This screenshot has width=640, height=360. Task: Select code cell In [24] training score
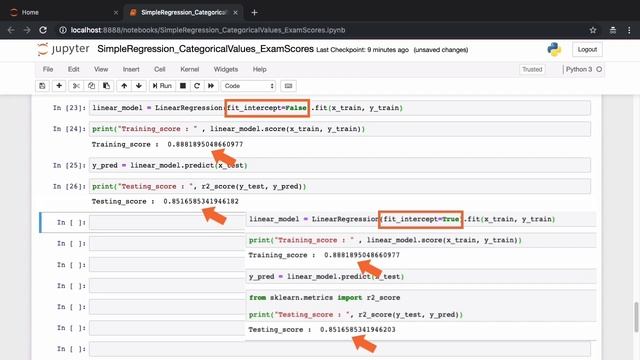(x=340, y=129)
